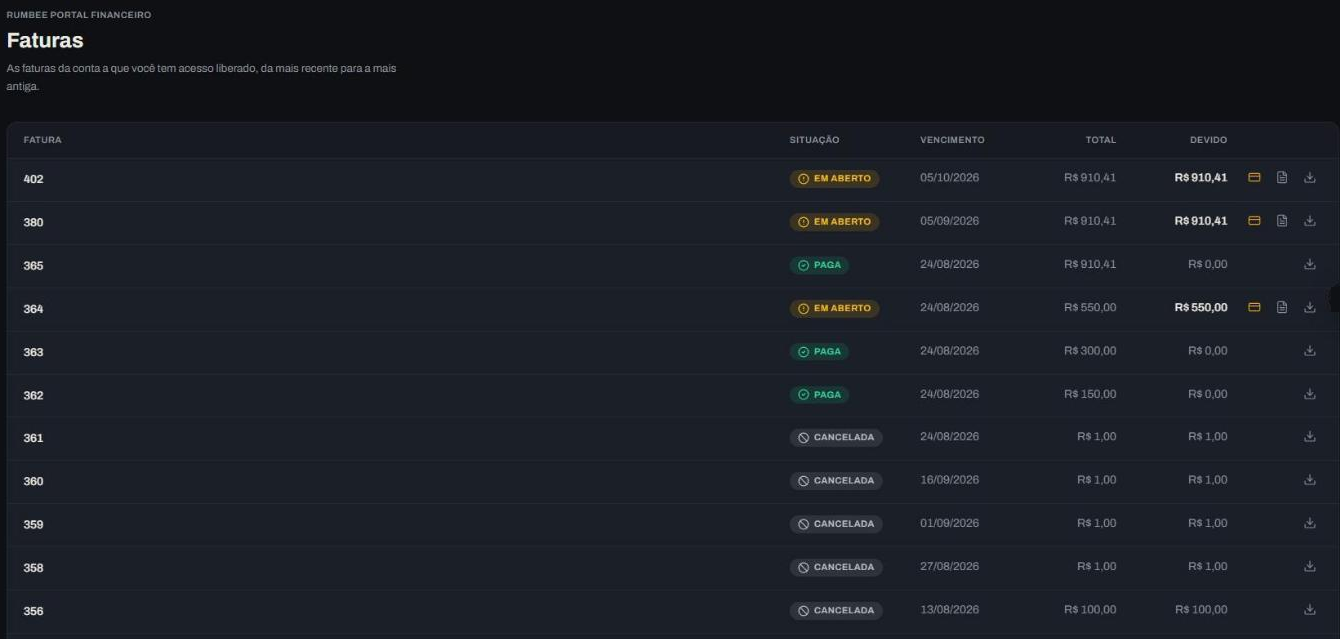Click the download icon on invoice 380
This screenshot has width=1340, height=639.
coord(1310,221)
